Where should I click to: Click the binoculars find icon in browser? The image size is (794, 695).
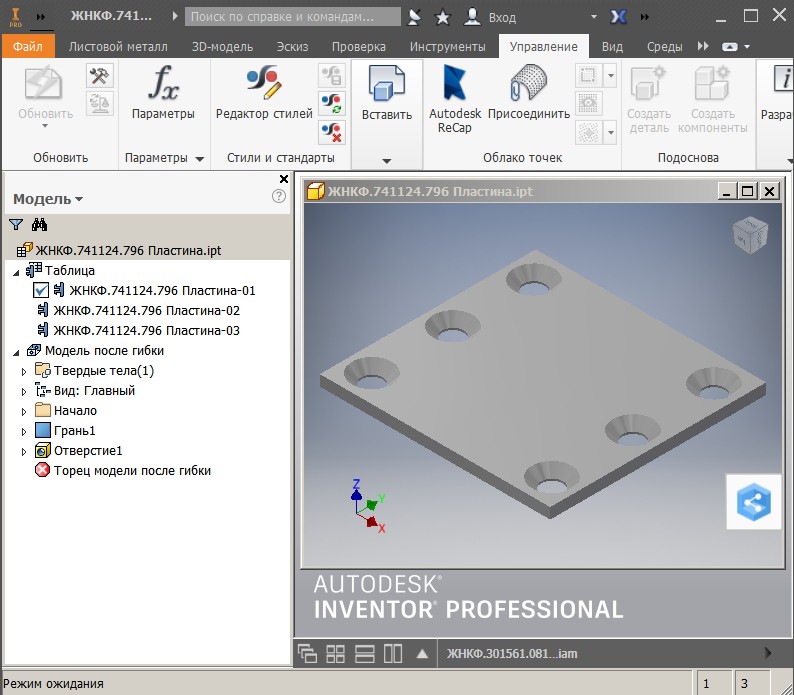coord(39,225)
